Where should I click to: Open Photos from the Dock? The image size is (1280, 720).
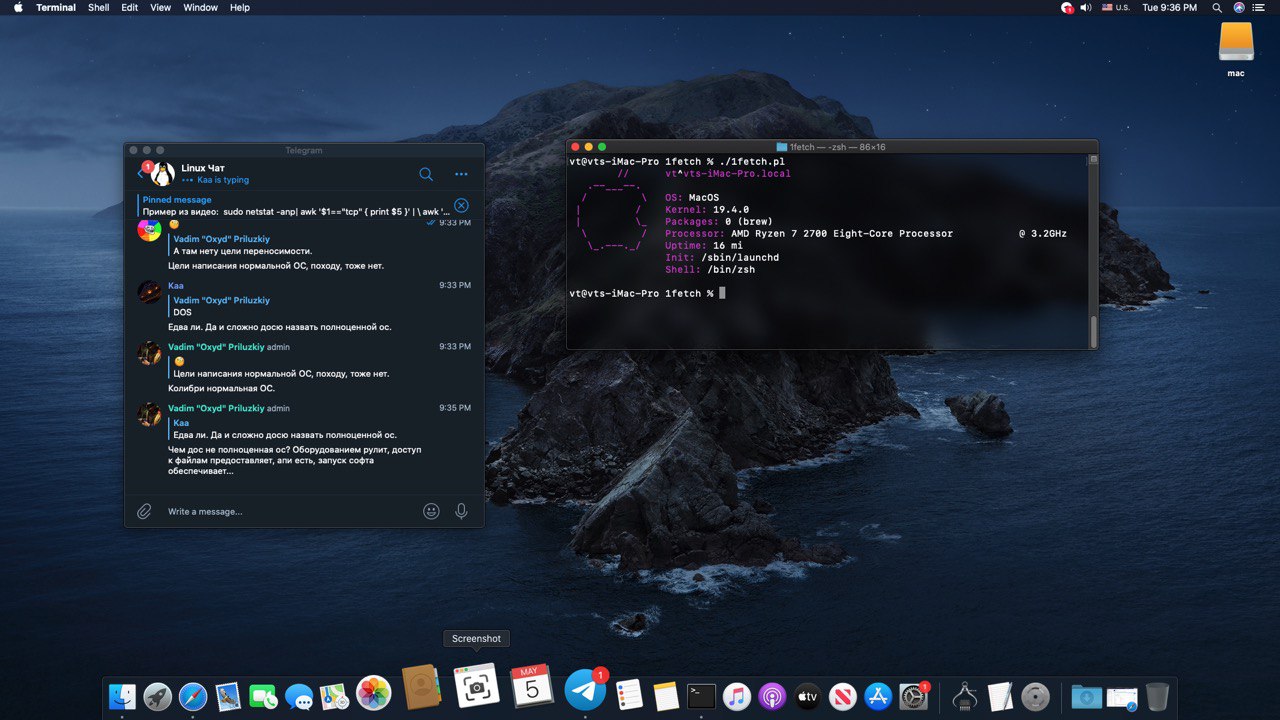pos(374,693)
